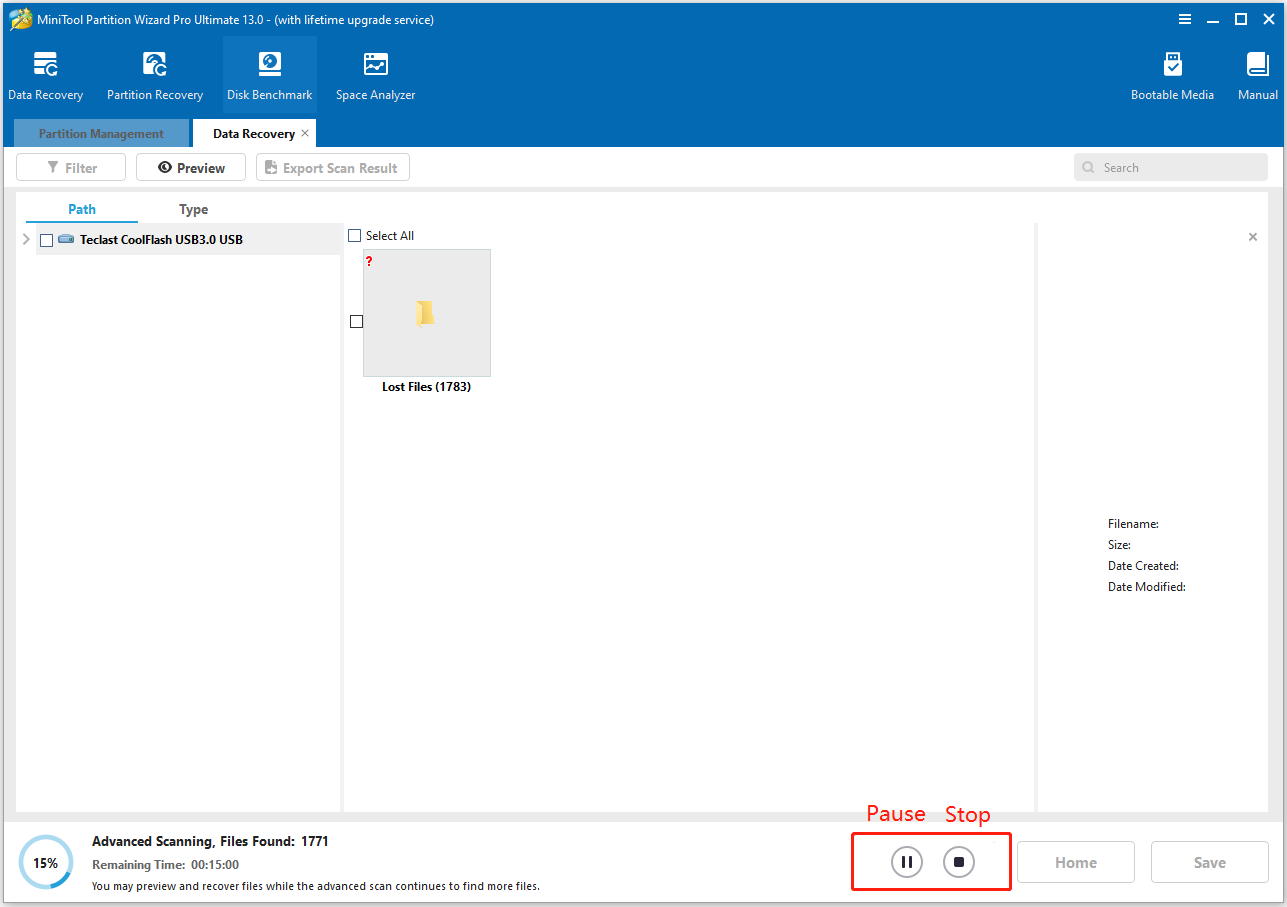The width and height of the screenshot is (1287, 907).
Task: Switch to the Partition Management tab
Action: click(x=101, y=134)
